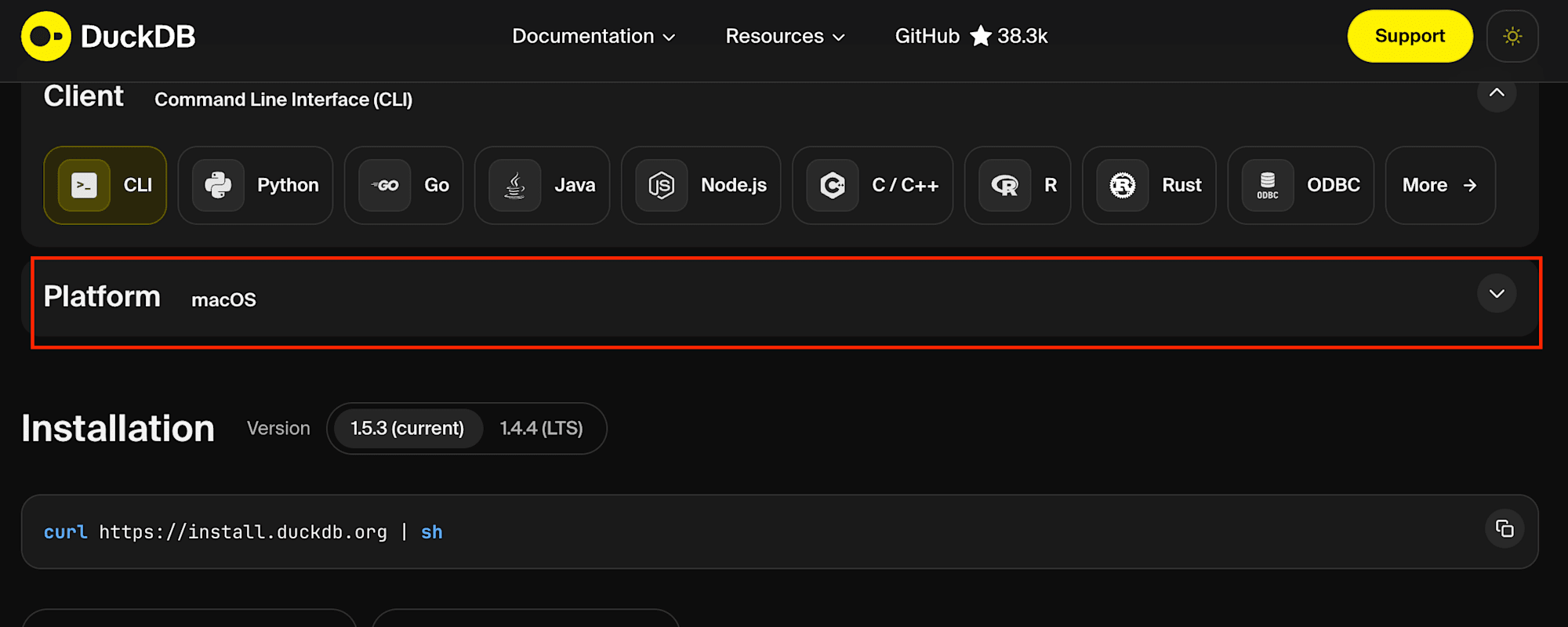Screen dimensions: 1568x627
Task: Open the GitHub repository link
Action: (971, 36)
